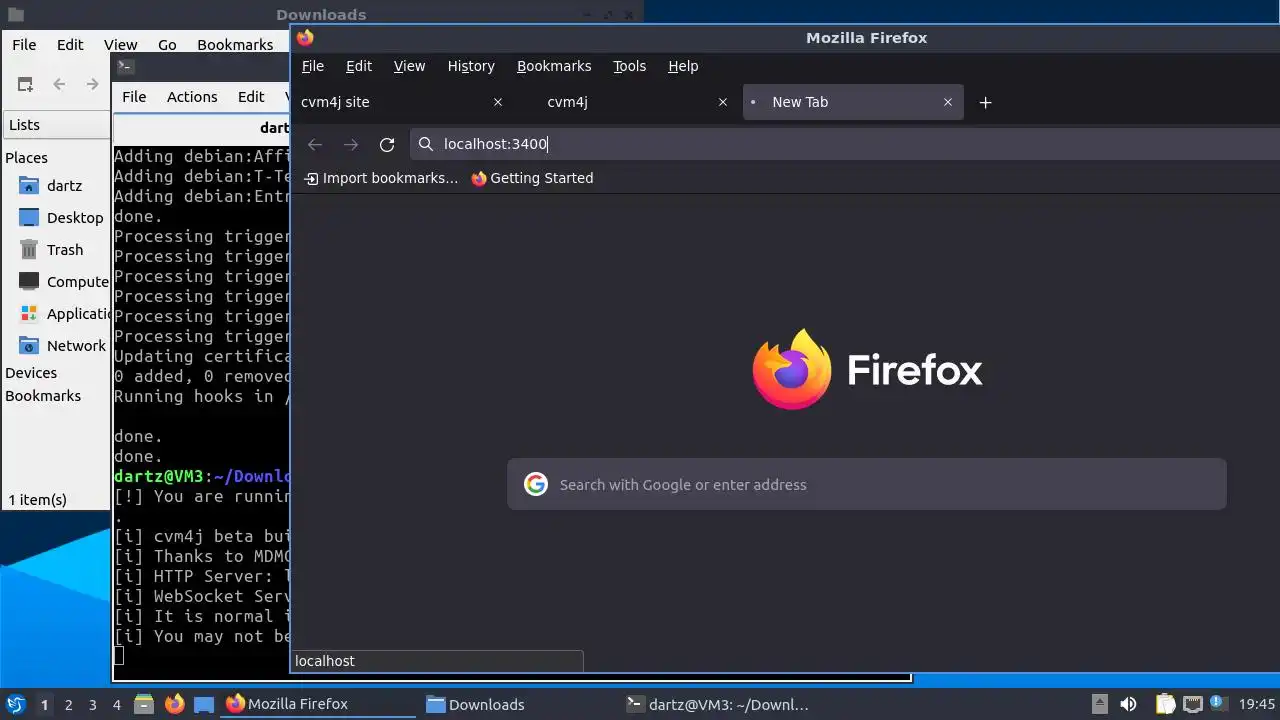1280x720 pixels.
Task: Switch to workspace 2
Action: click(68, 705)
